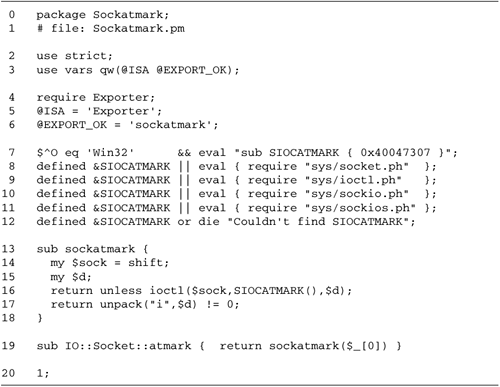This screenshot has width=500, height=387.
Task: Click 'sub sockatmark {' declaration
Action: pos(92,249)
